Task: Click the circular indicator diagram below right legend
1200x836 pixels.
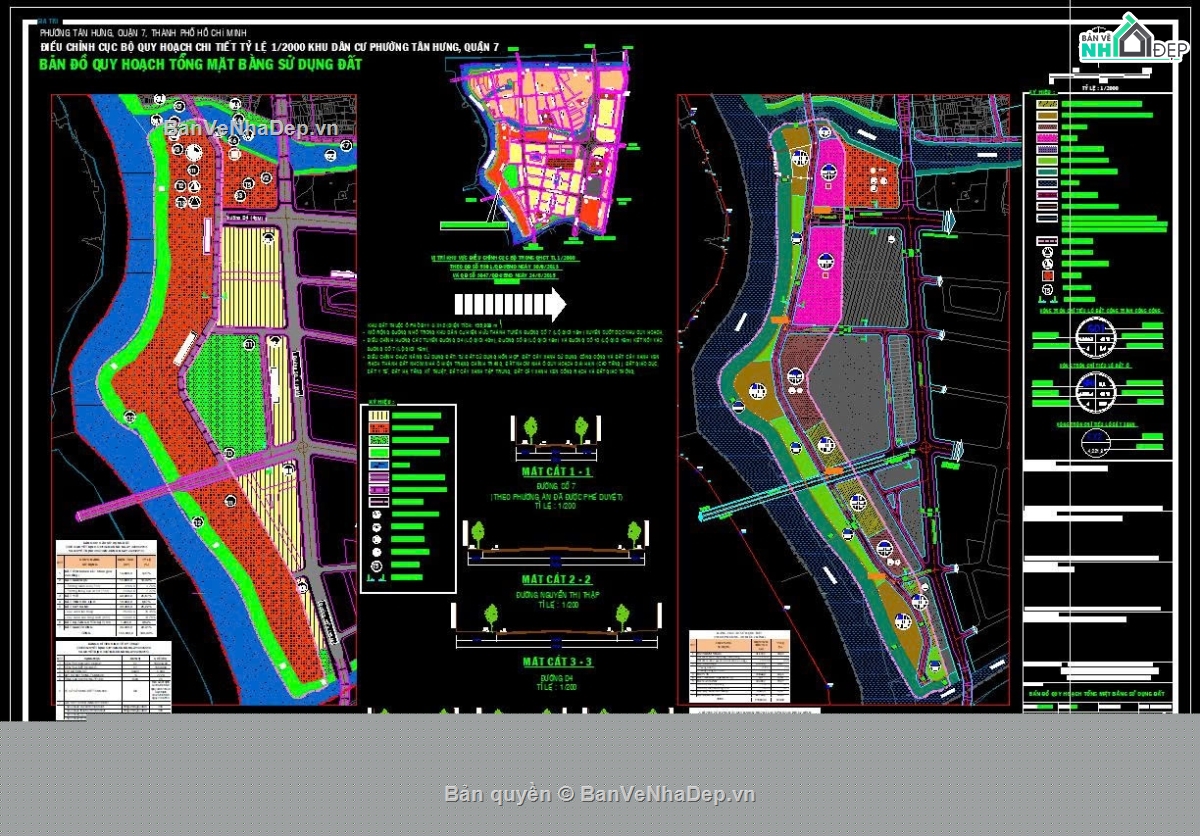Action: (1097, 337)
